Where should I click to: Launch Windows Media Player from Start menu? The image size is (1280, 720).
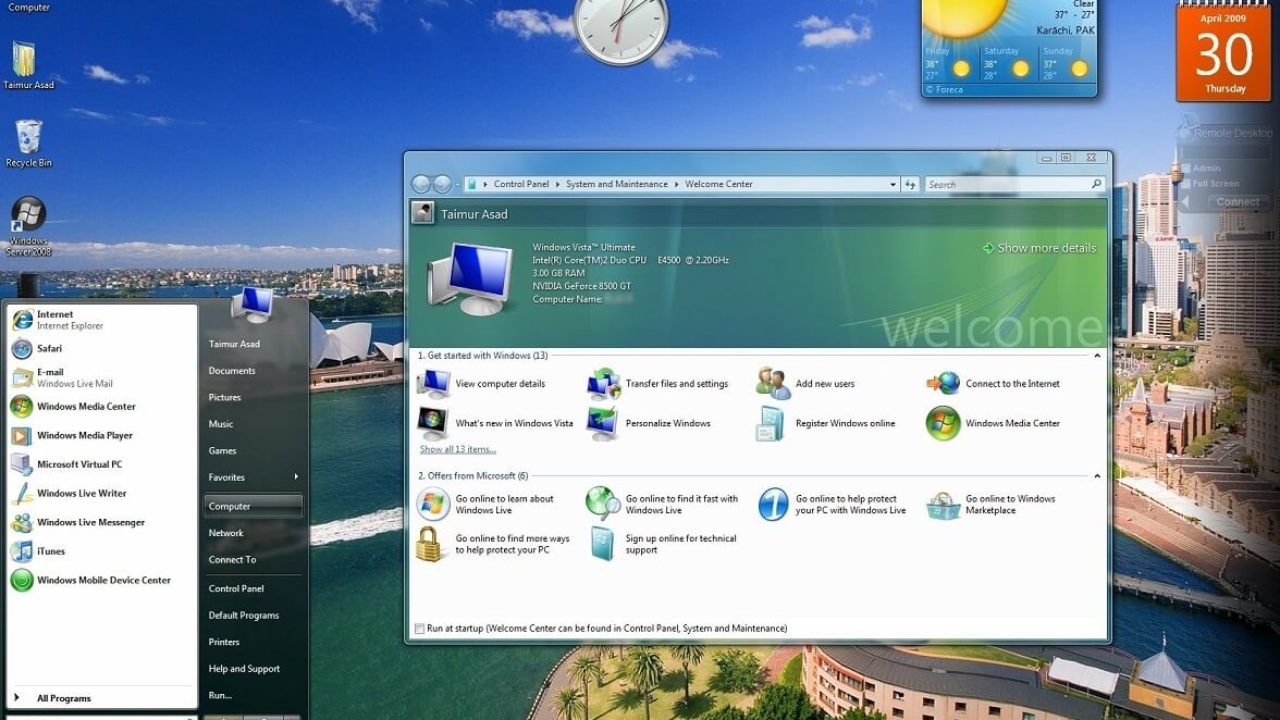(x=100, y=436)
